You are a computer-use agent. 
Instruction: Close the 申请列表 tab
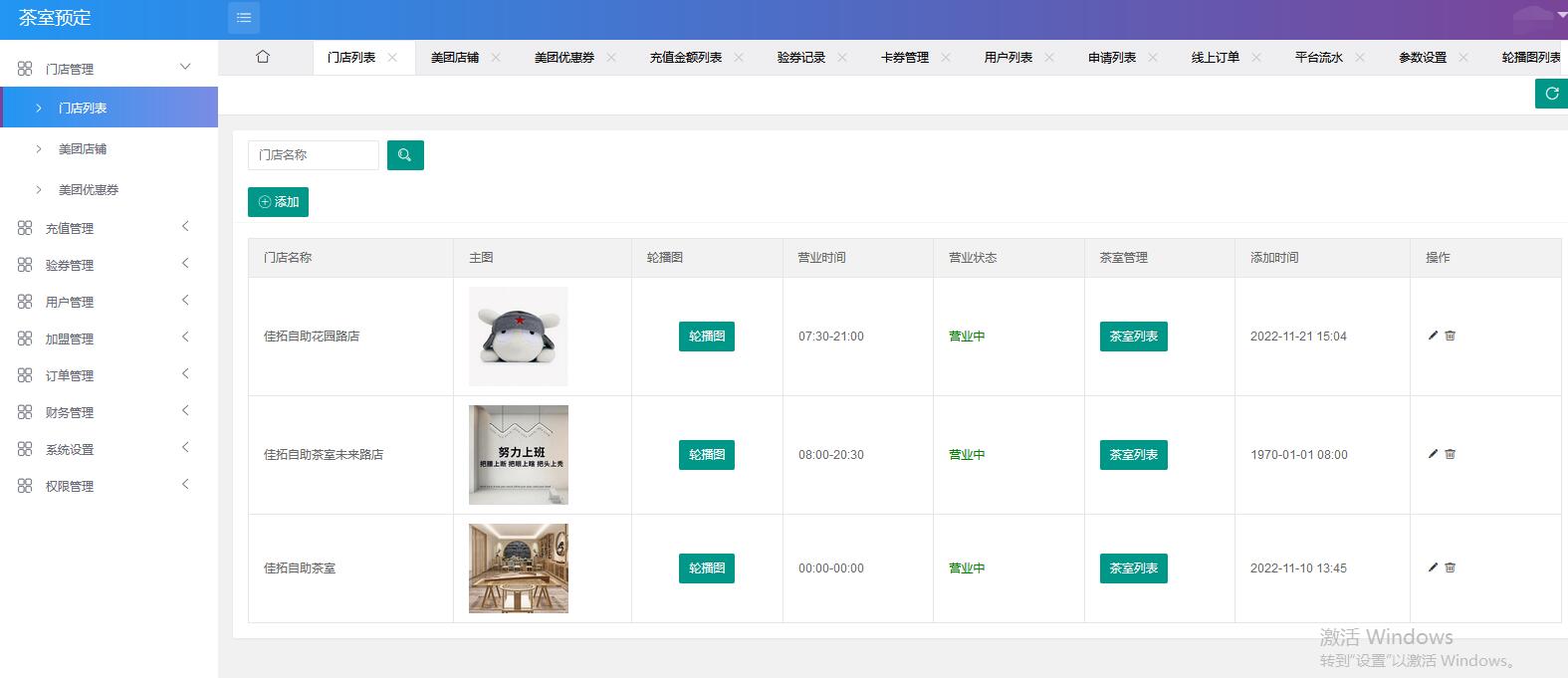(1153, 58)
